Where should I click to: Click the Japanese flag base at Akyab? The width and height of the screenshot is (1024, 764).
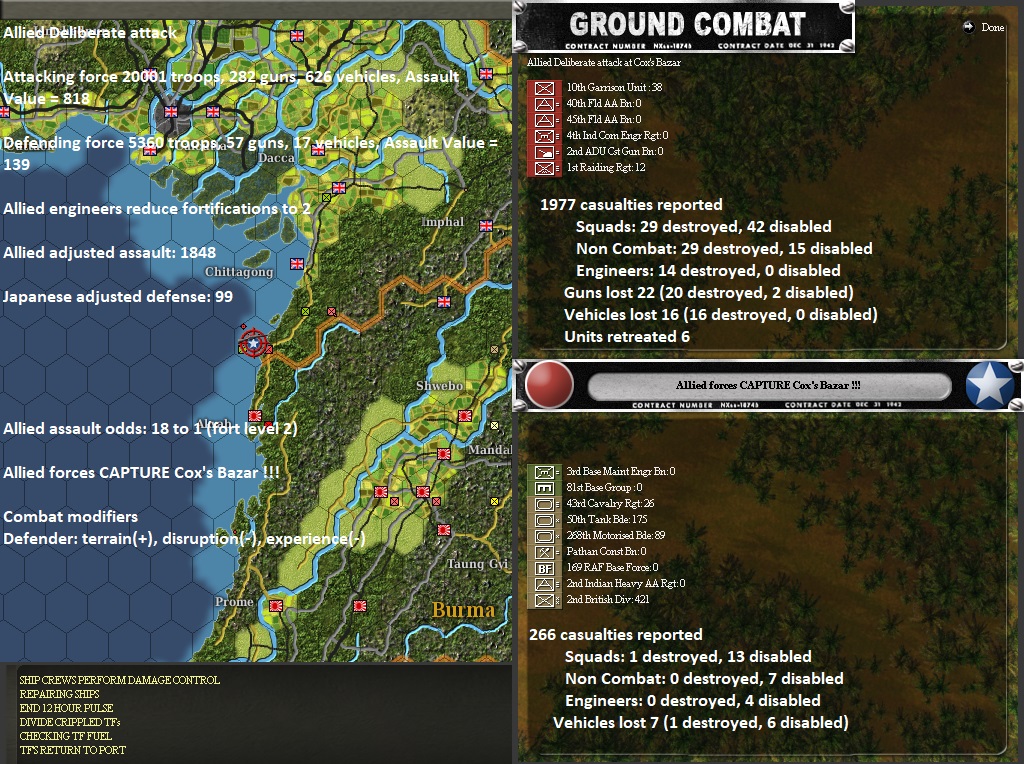tap(255, 415)
